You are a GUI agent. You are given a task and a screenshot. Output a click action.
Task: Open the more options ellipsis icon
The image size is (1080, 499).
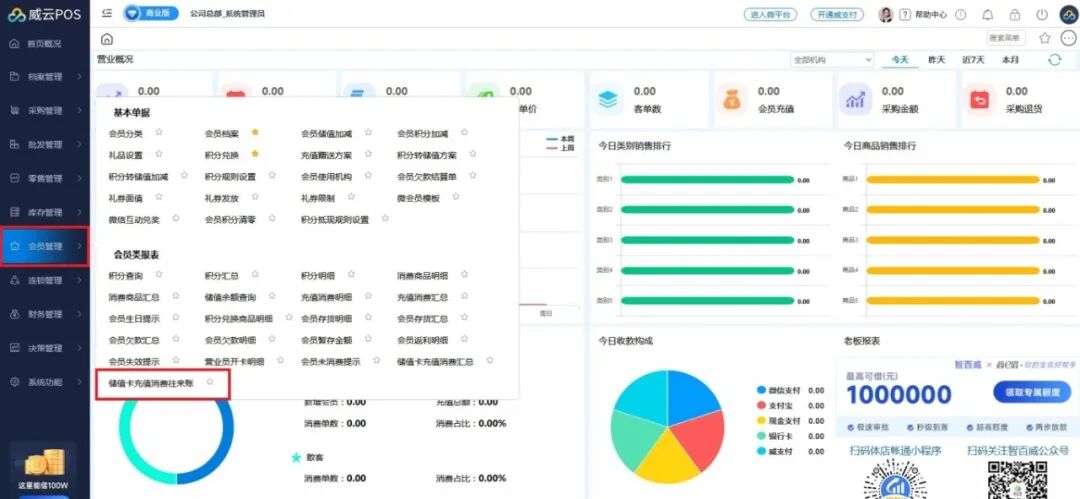click(1067, 38)
